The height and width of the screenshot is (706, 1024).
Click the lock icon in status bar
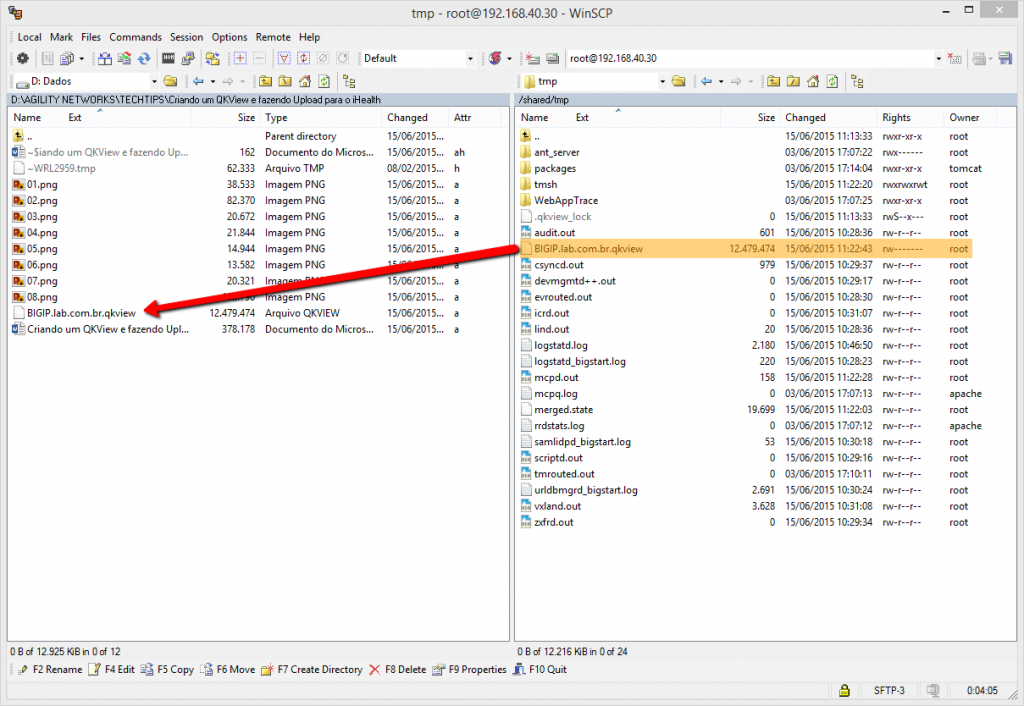tap(845, 691)
